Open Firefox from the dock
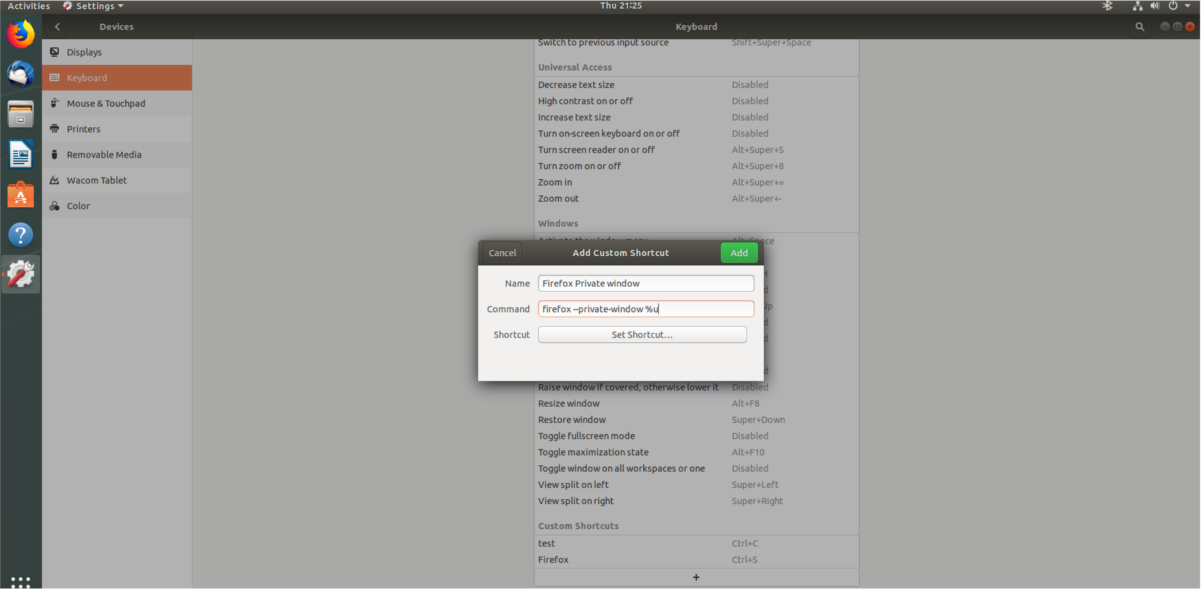Image resolution: width=1201 pixels, height=589 pixels. pos(20,34)
